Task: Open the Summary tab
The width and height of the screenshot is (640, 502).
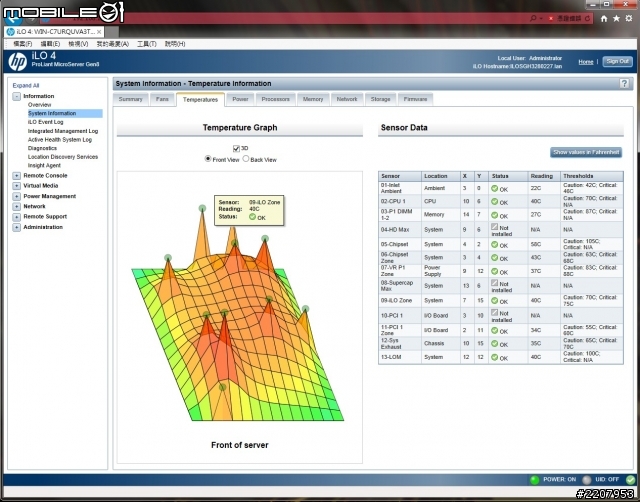Action: (x=131, y=99)
